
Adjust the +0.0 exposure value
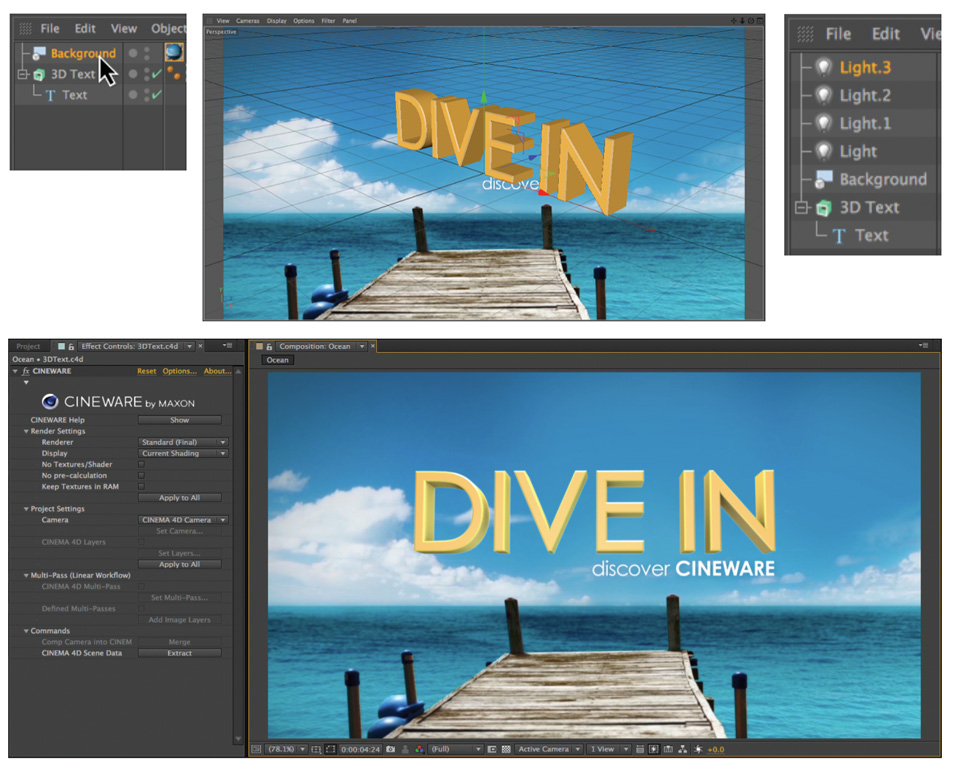point(716,750)
